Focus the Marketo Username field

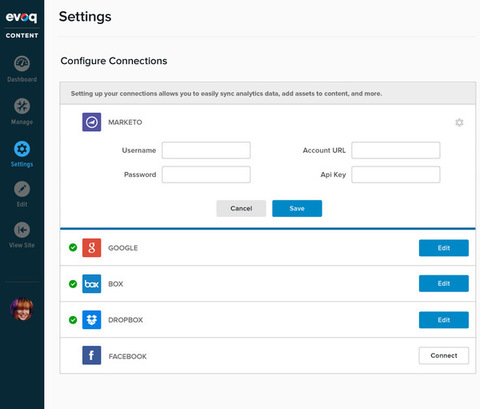tap(206, 150)
